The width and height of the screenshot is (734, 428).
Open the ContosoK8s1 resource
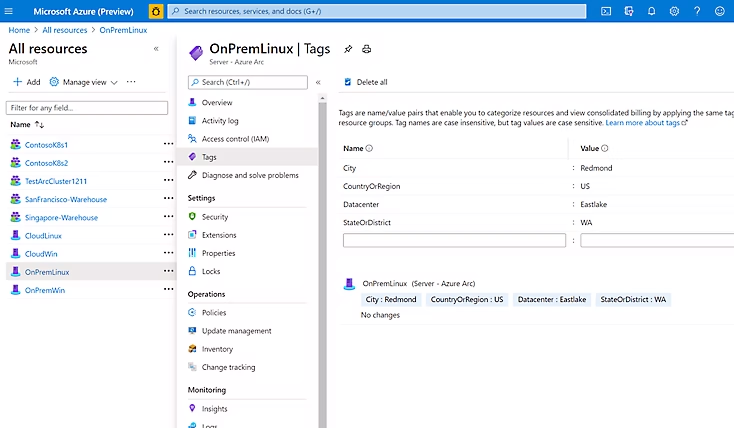(x=46, y=145)
